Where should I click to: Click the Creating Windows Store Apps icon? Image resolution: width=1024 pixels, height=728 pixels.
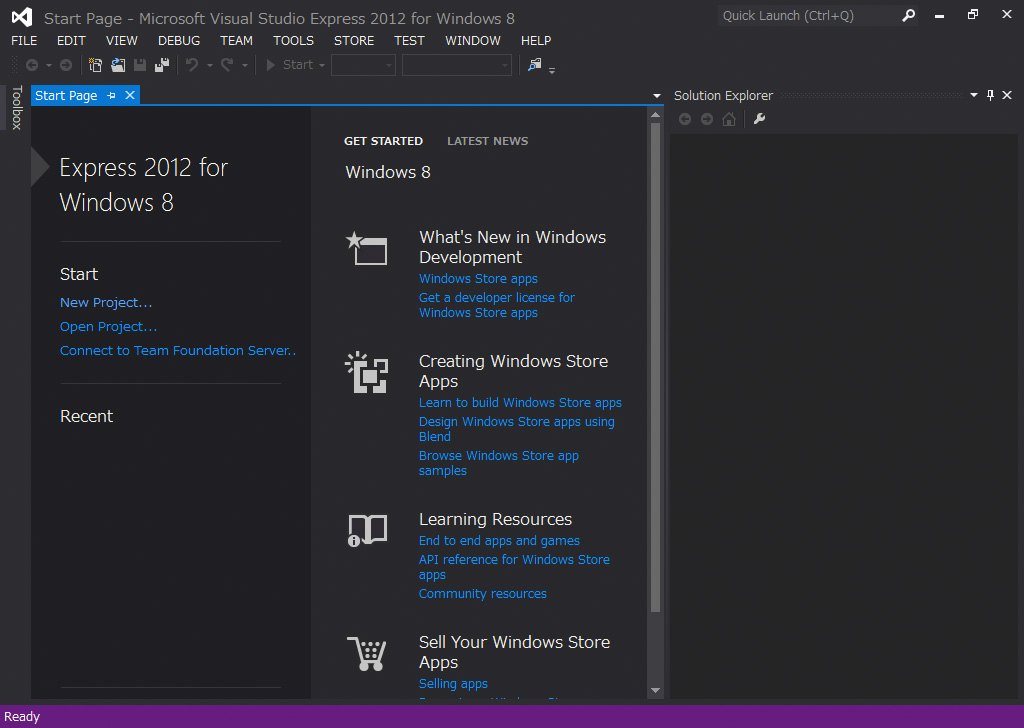point(366,372)
